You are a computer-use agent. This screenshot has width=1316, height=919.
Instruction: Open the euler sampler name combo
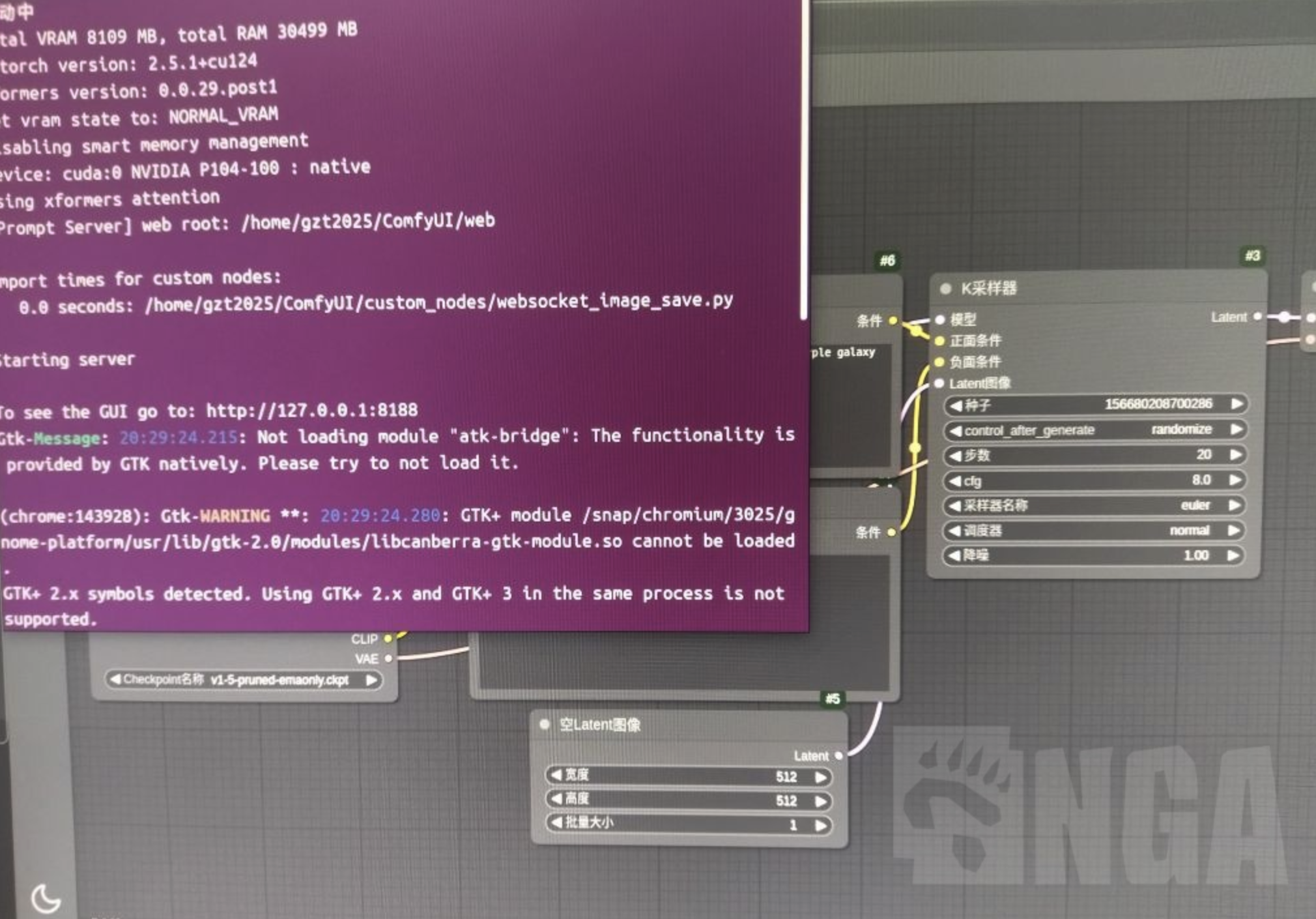pos(1094,505)
